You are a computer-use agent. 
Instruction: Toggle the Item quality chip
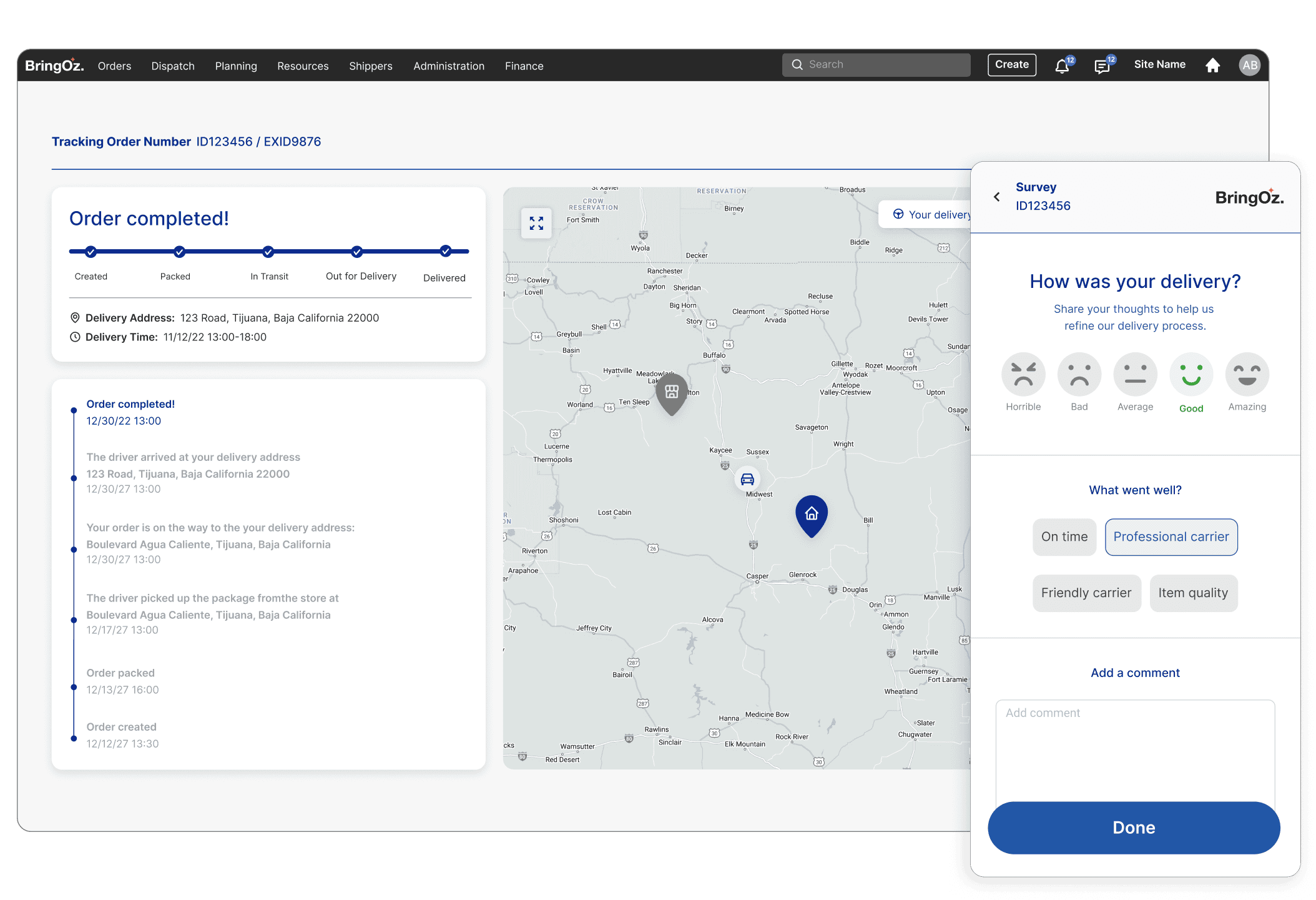pyautogui.click(x=1193, y=593)
